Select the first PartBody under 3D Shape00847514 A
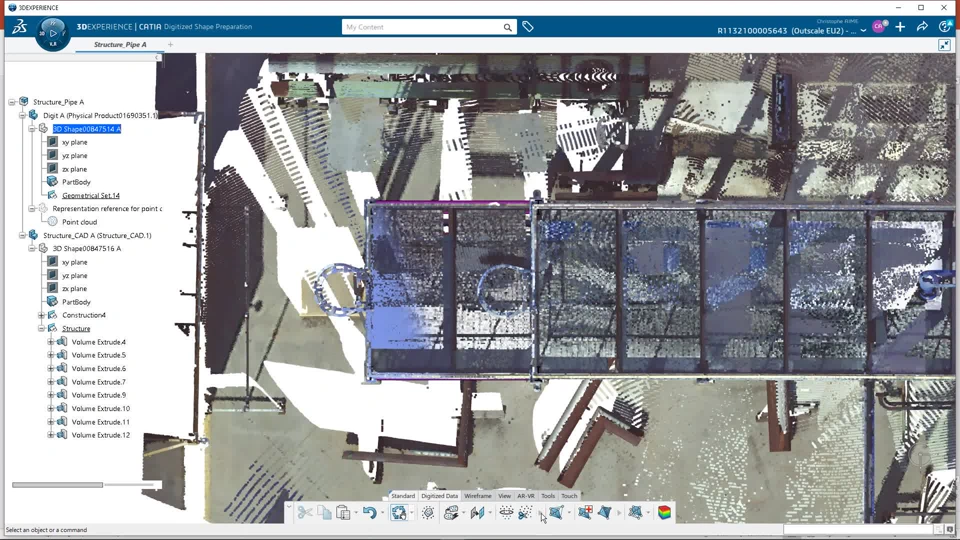The image size is (960, 540). click(76, 182)
